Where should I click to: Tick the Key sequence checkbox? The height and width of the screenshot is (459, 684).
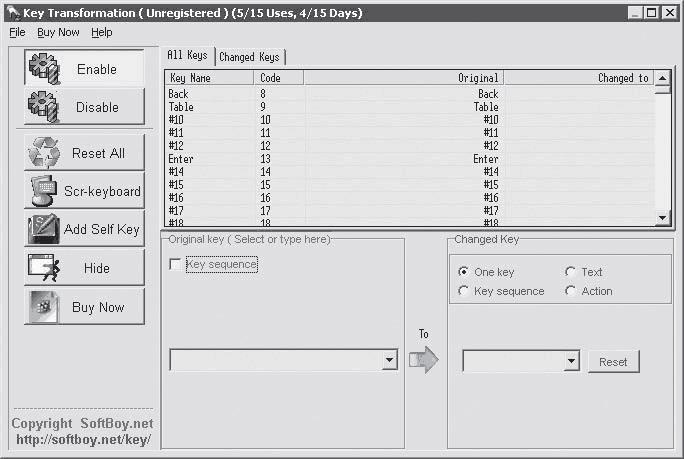point(175,264)
